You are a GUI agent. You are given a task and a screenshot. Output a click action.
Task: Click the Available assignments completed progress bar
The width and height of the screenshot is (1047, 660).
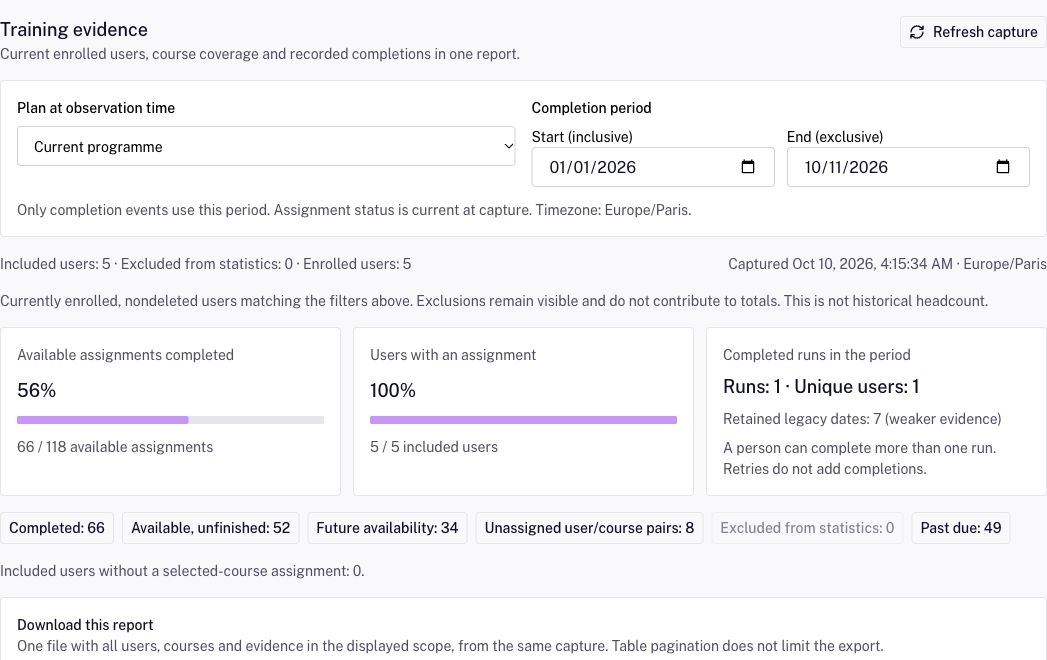click(x=170, y=420)
